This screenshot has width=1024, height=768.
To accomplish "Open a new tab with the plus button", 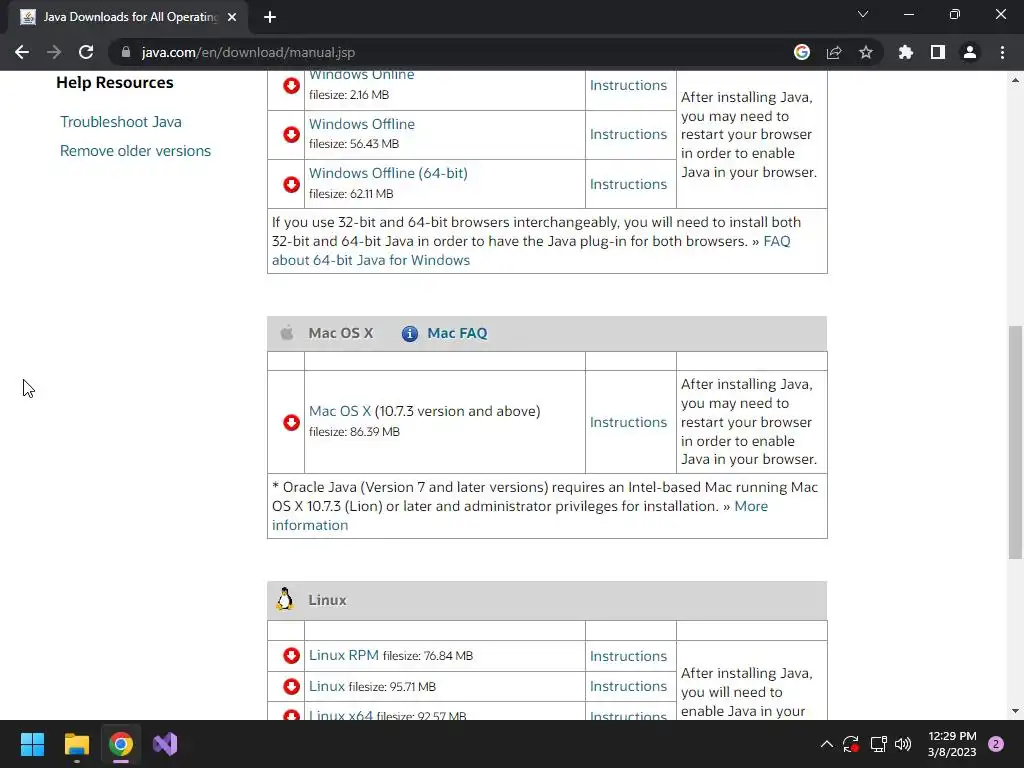I will 270,17.
